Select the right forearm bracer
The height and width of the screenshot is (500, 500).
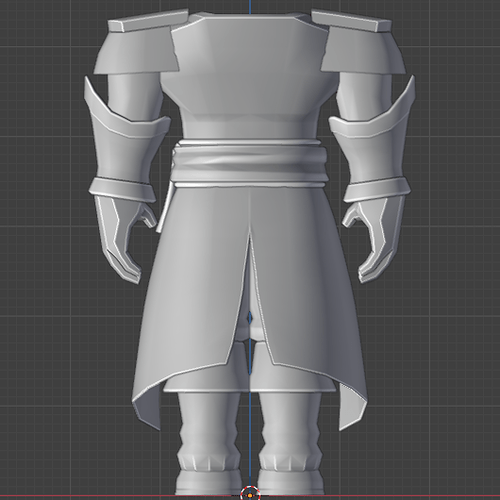[x=376, y=147]
